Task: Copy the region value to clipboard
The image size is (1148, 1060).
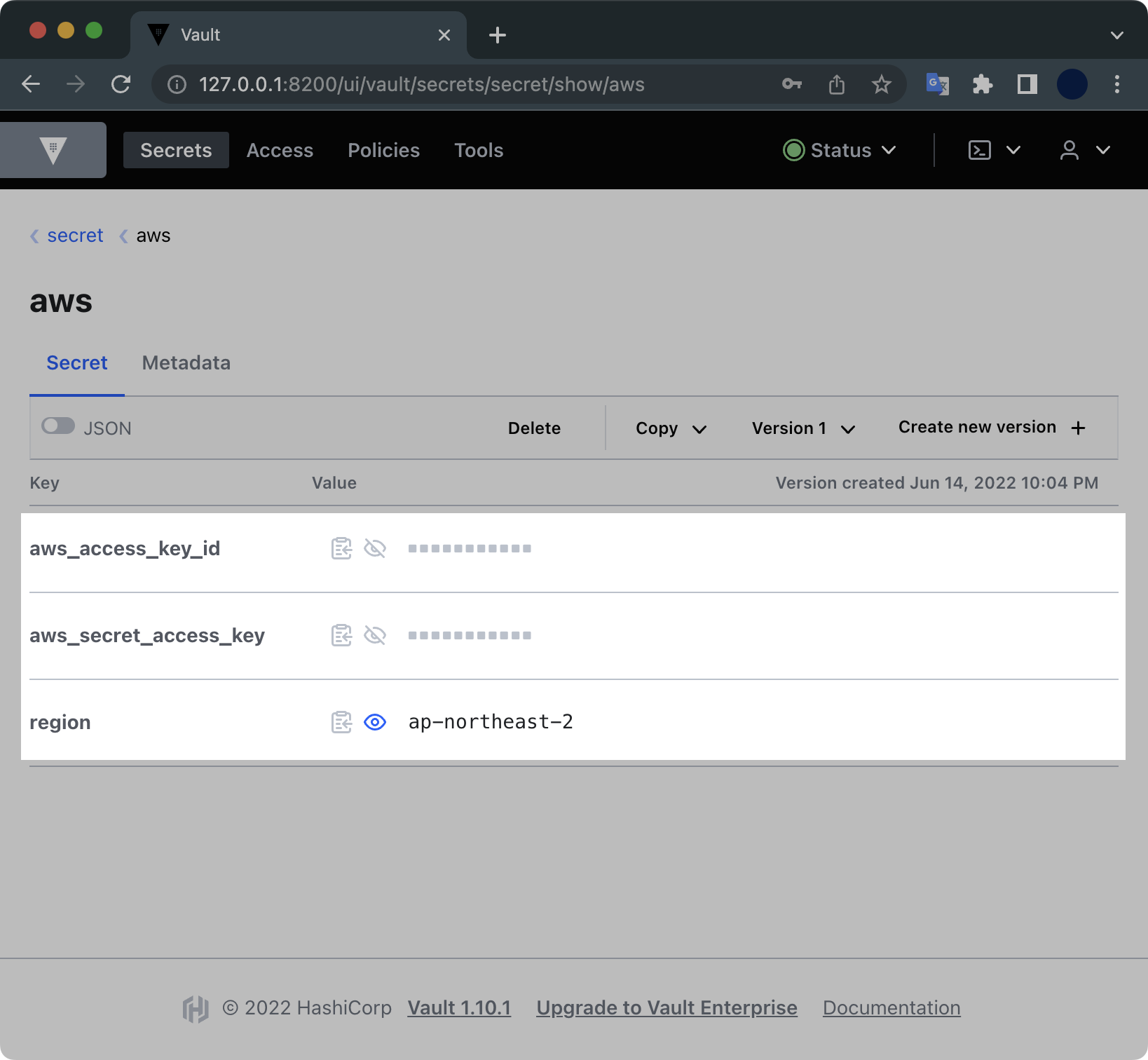Action: tap(341, 722)
